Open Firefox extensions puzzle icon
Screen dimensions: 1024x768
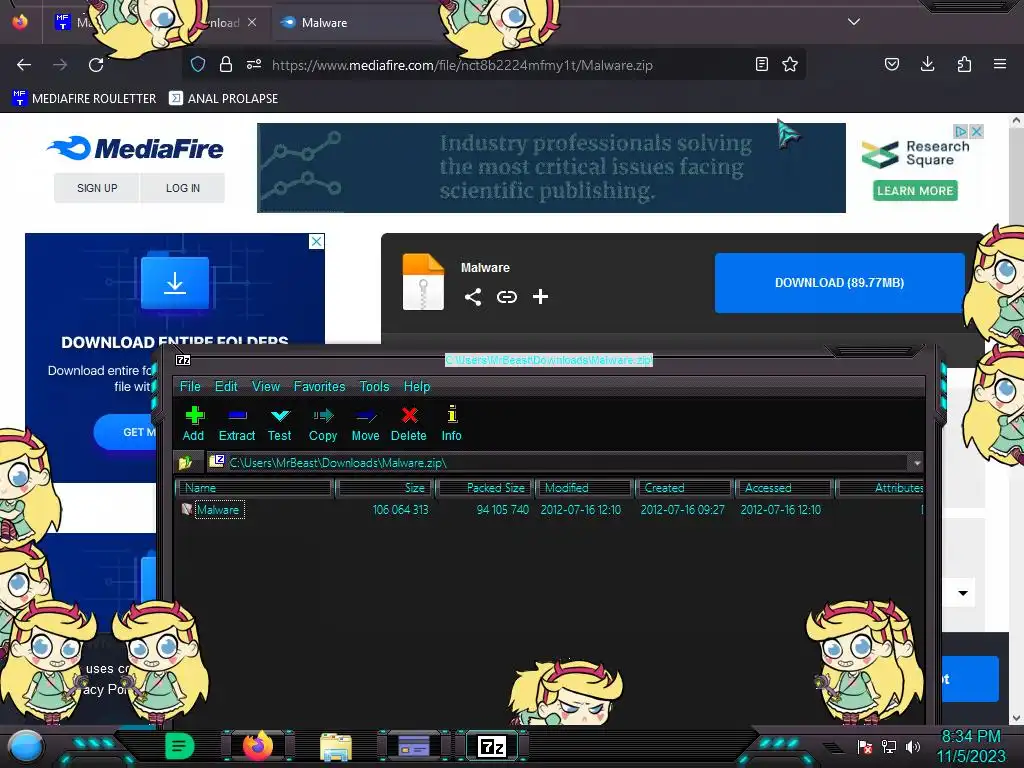click(x=964, y=64)
